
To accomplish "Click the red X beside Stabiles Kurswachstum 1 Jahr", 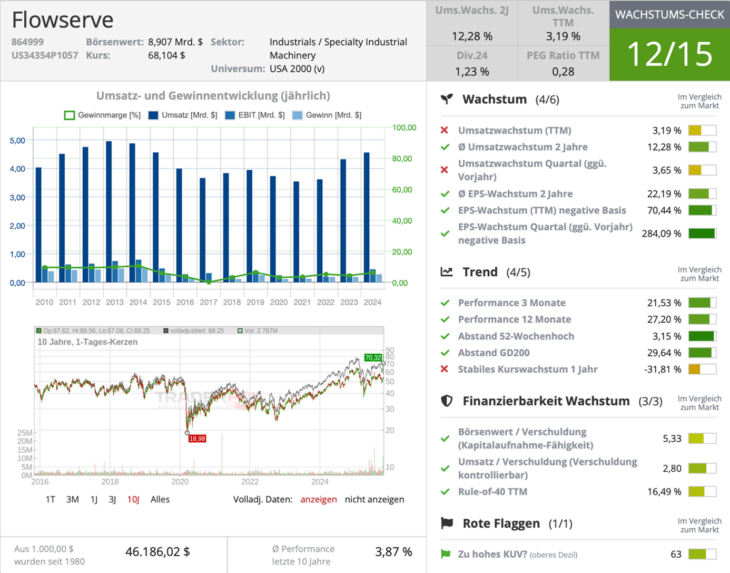I will click(444, 370).
